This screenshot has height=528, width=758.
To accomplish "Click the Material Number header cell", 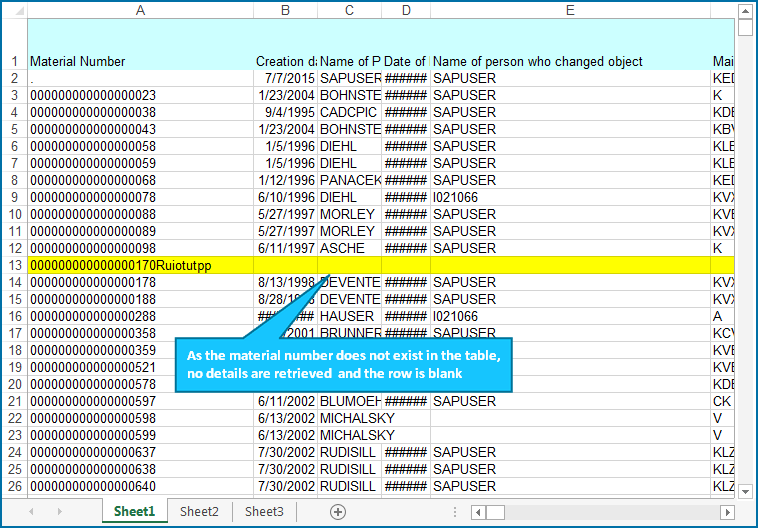I will [140, 61].
